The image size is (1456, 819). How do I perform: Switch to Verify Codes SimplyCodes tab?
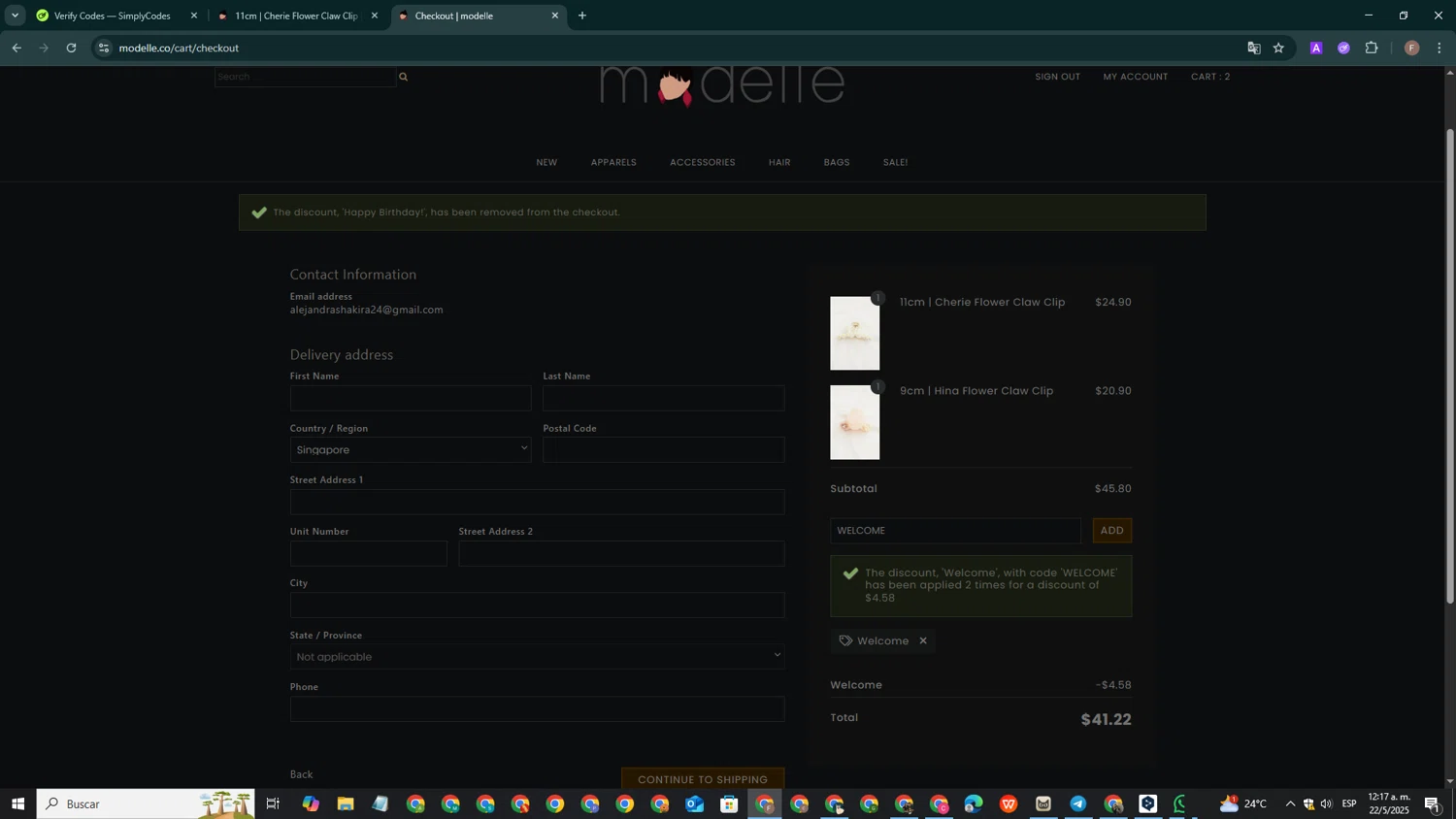click(112, 16)
